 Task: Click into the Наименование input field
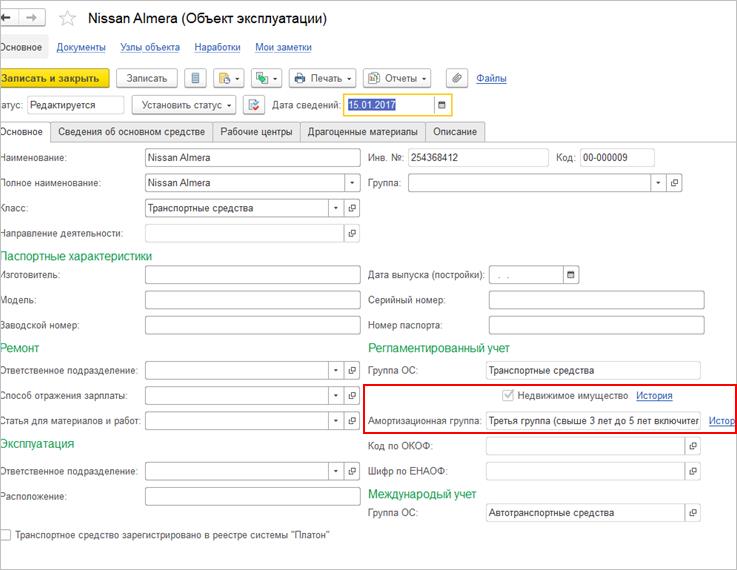click(x=252, y=157)
